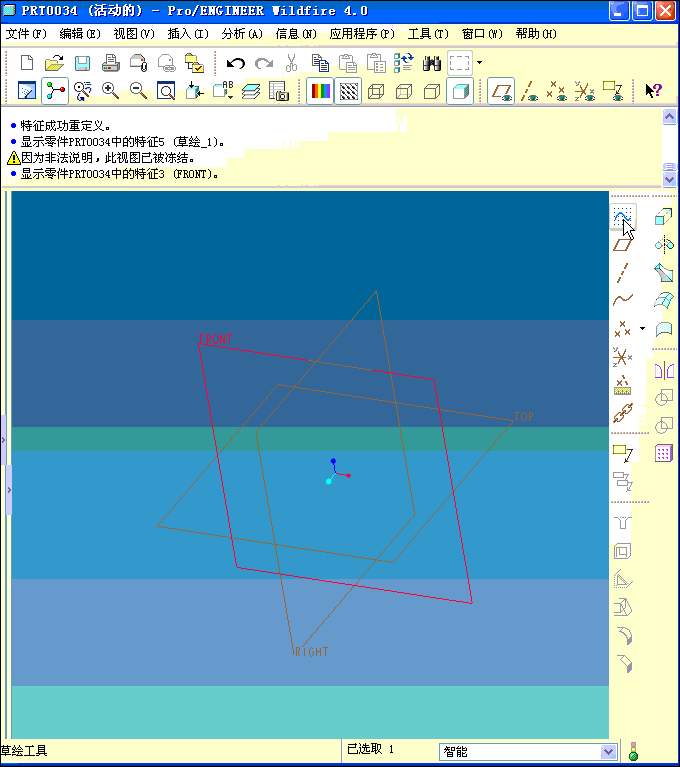Start the Revolve tool
Screen dimensions: 680x767
(663, 244)
